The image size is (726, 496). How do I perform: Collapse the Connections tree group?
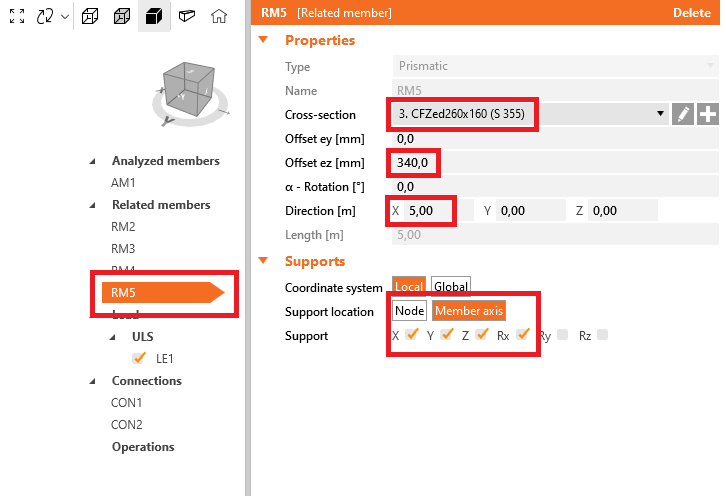pos(93,381)
